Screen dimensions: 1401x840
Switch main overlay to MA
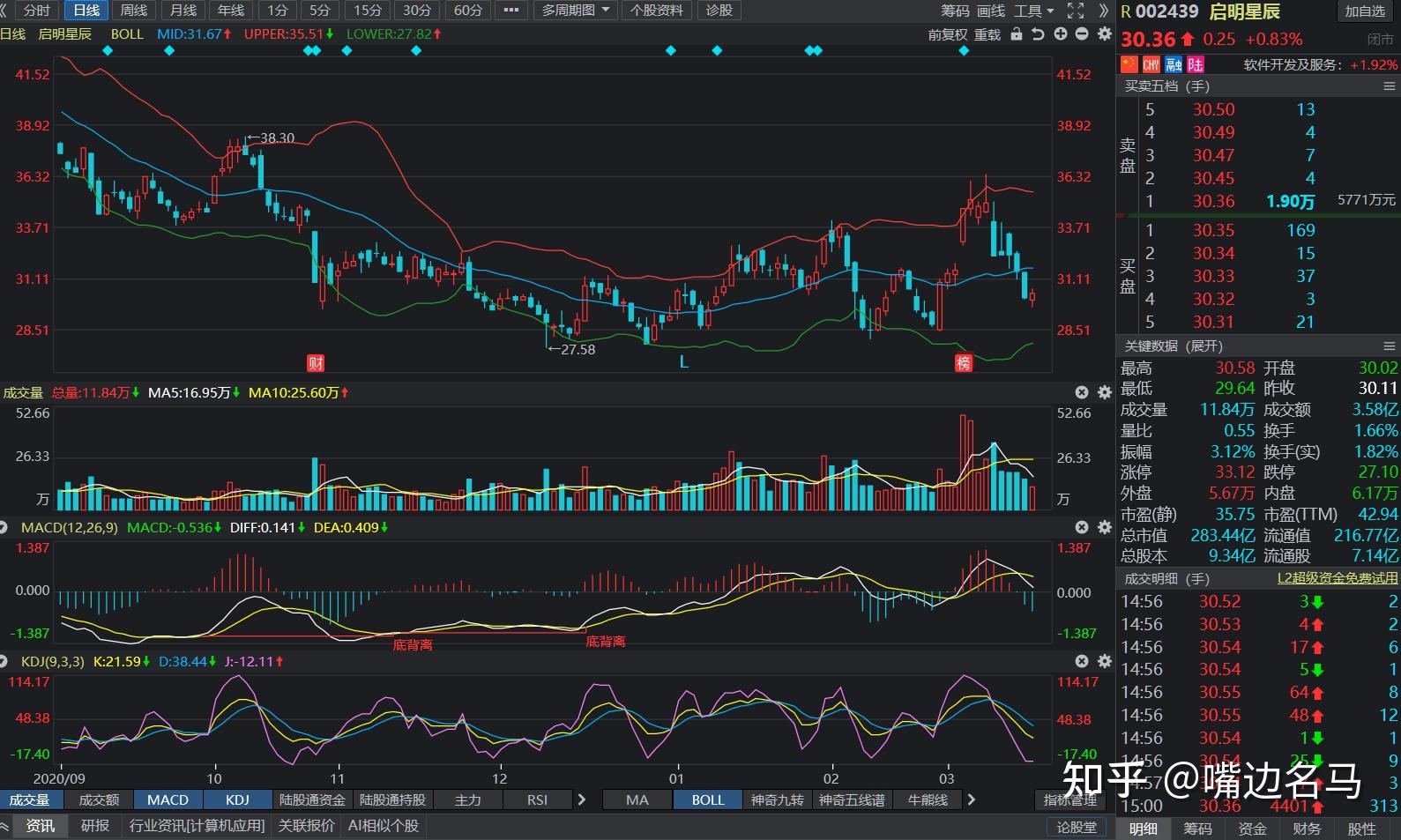pyautogui.click(x=637, y=799)
